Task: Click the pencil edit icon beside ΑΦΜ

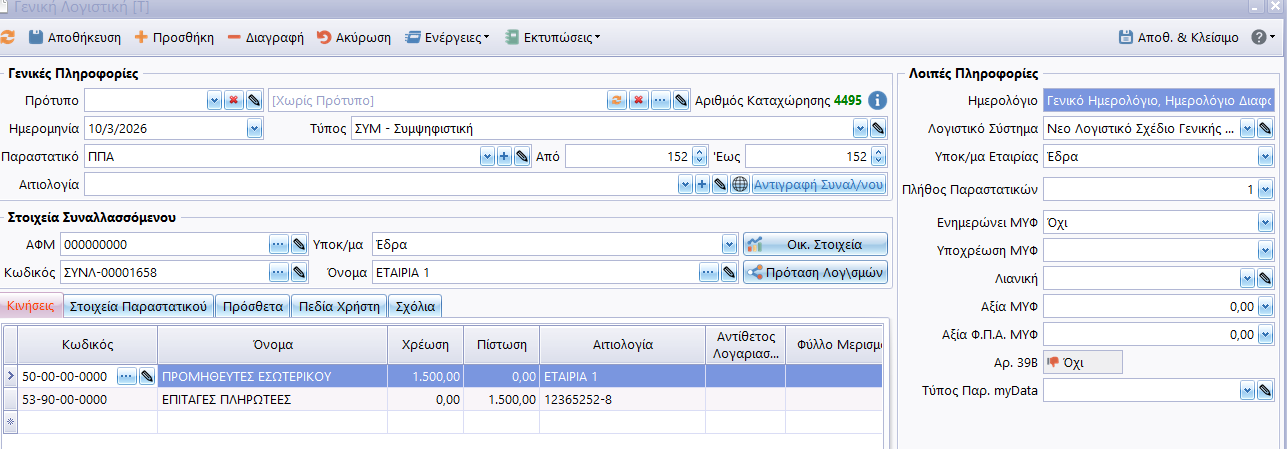Action: pos(298,245)
